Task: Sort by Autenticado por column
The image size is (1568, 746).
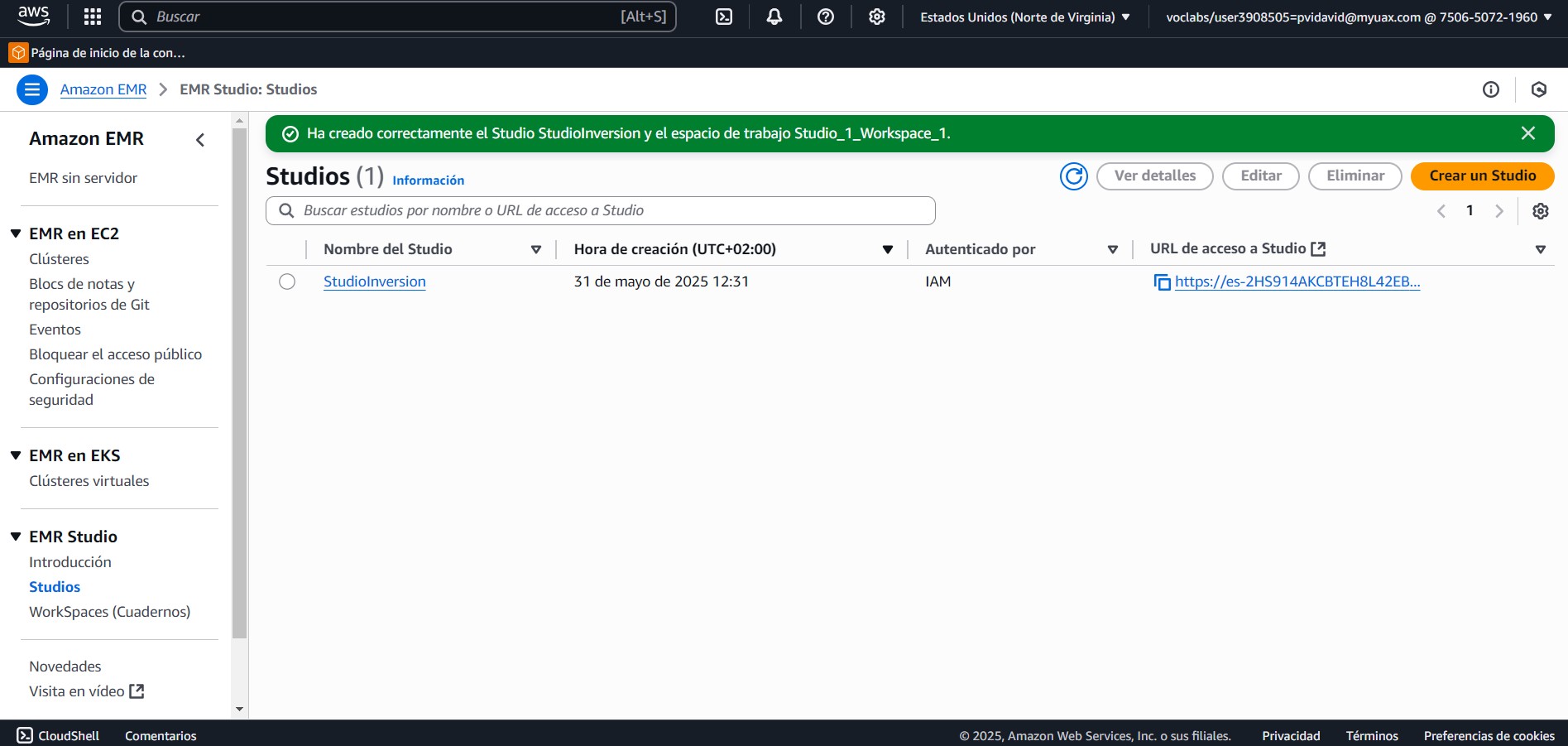Action: 1113,249
